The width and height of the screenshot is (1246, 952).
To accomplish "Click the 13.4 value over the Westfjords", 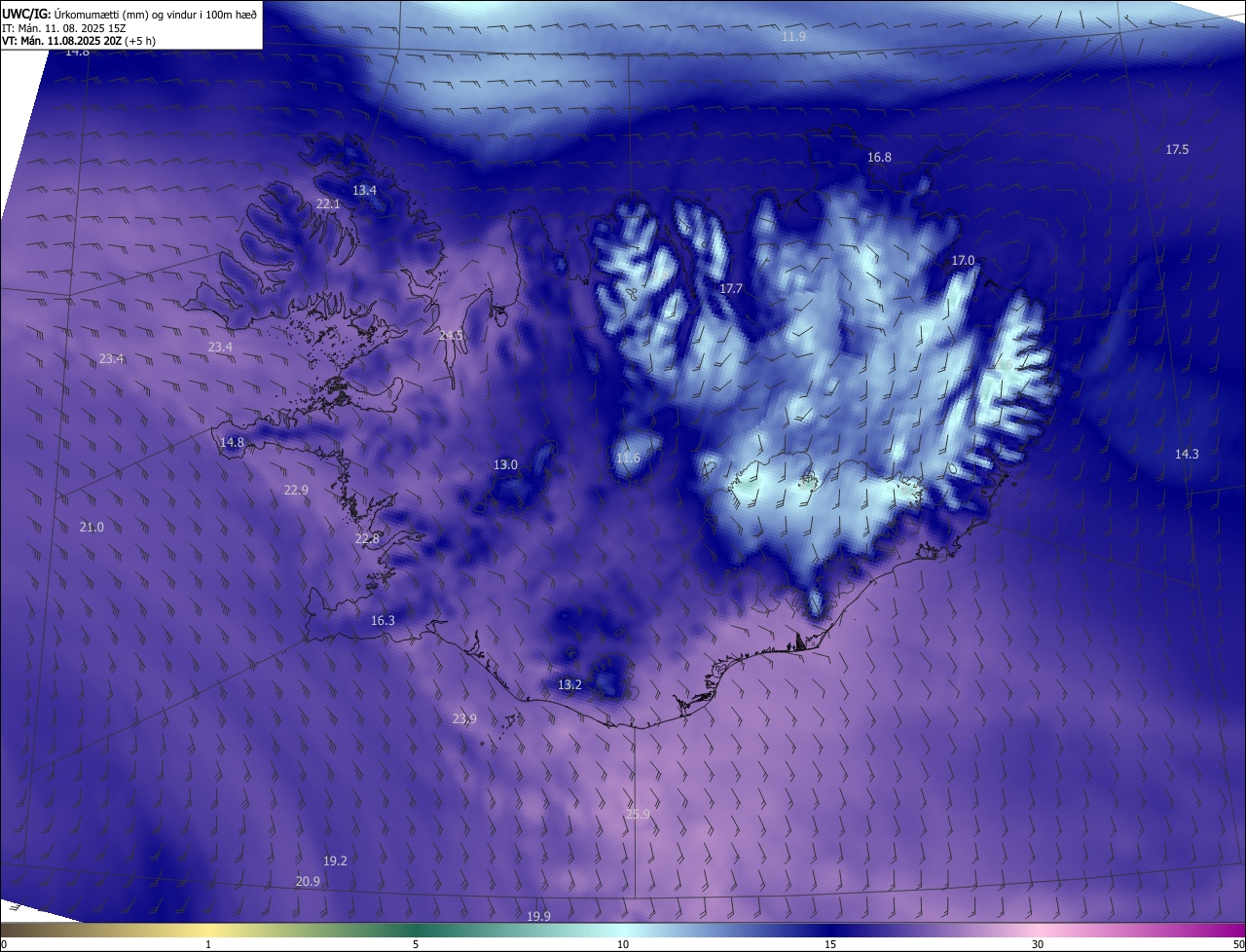I will tap(364, 190).
